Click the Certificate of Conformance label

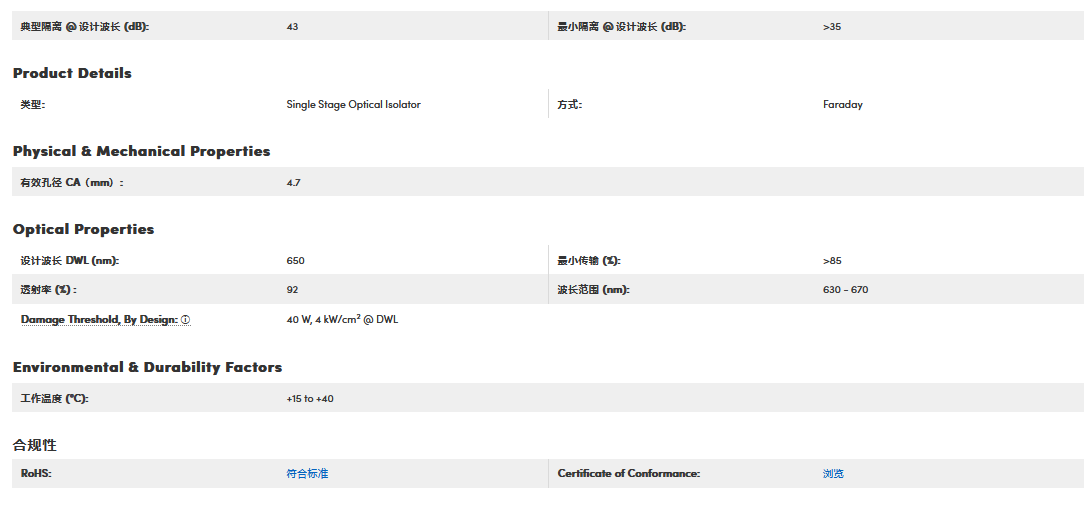pyautogui.click(x=628, y=474)
